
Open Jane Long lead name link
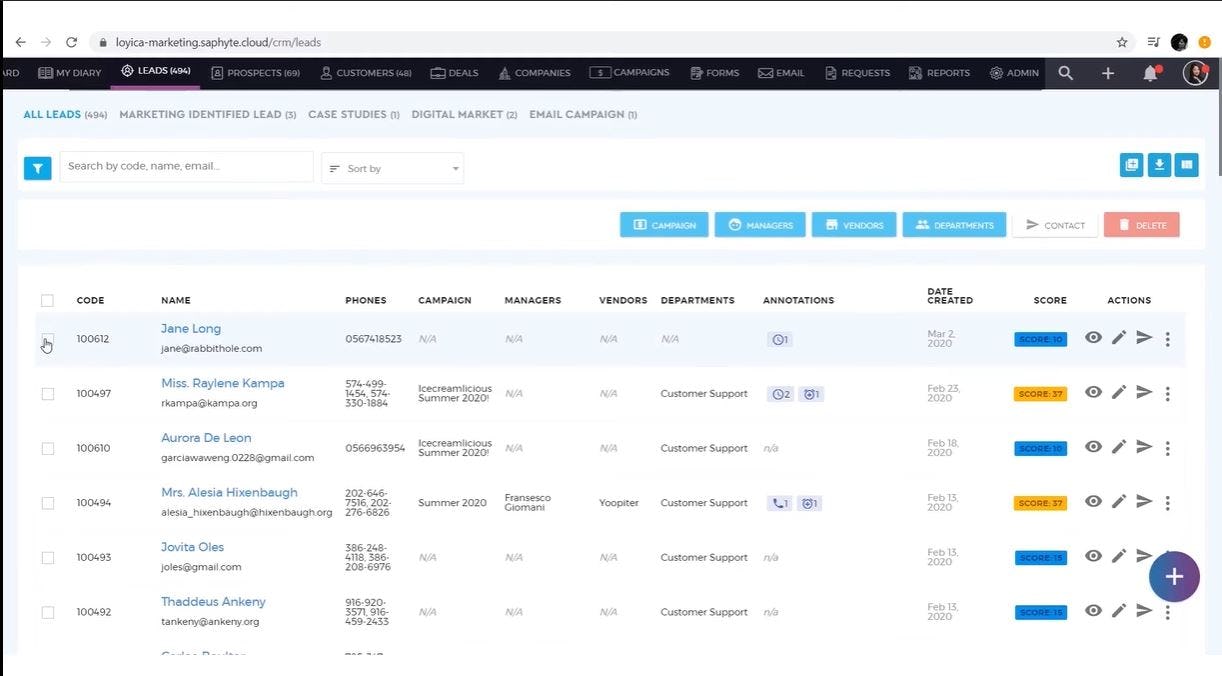click(x=191, y=329)
